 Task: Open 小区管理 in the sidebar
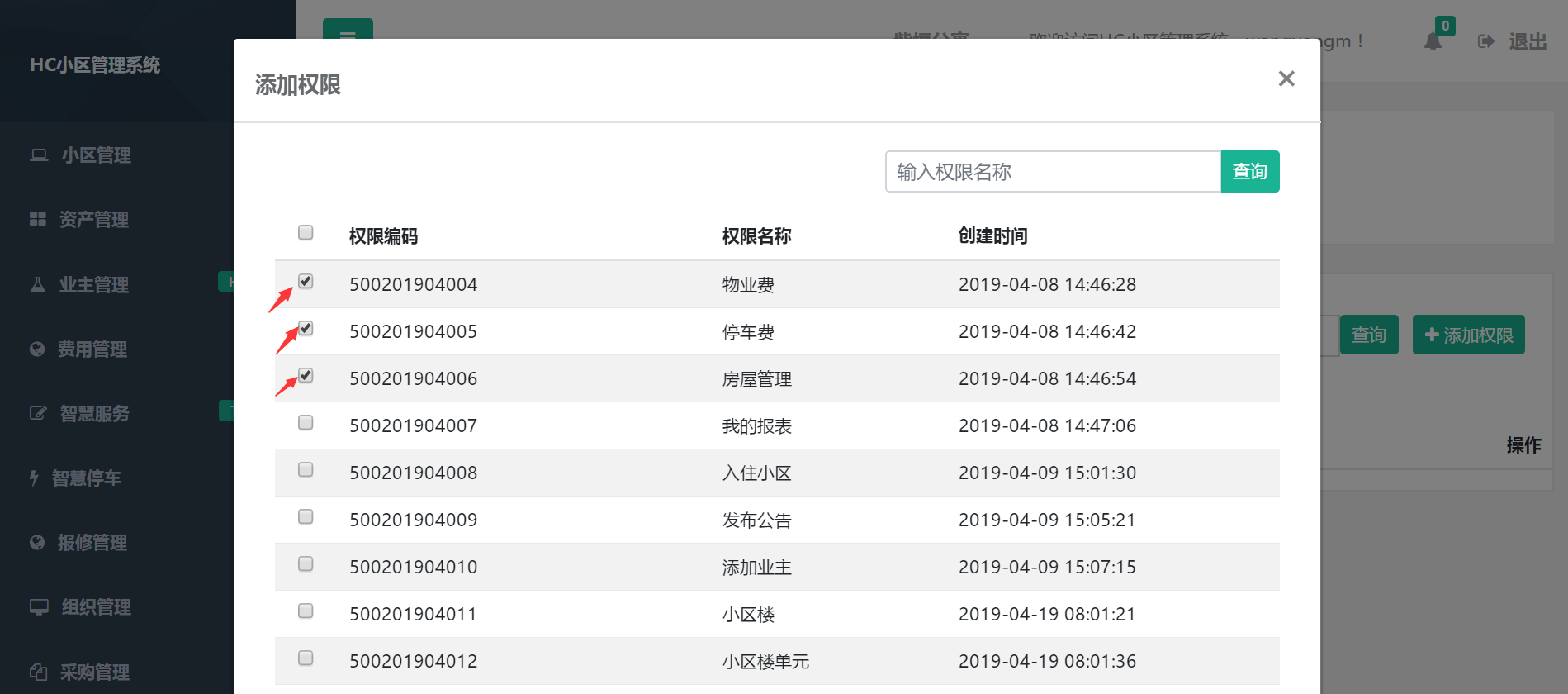point(96,155)
